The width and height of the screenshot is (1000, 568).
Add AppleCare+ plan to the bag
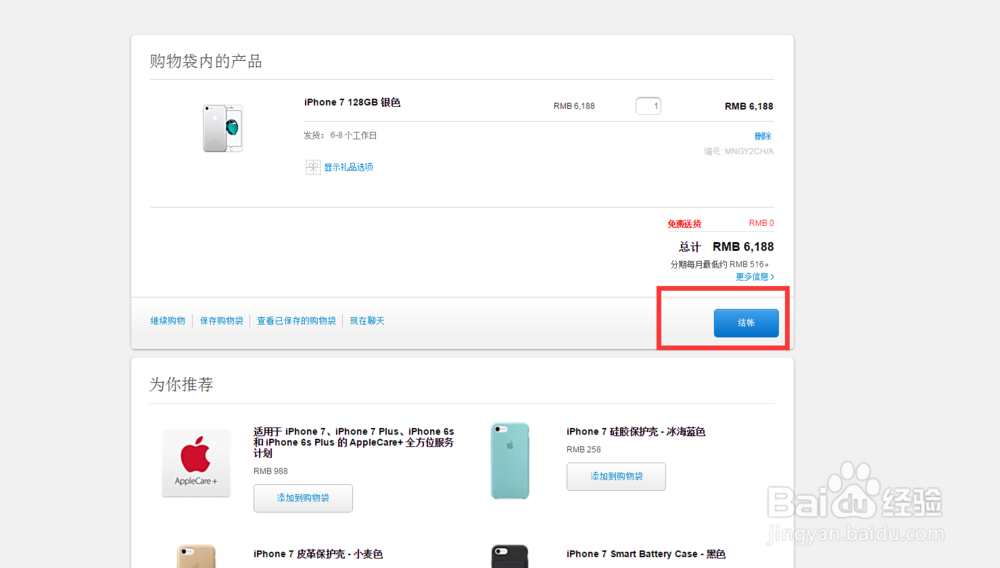303,498
